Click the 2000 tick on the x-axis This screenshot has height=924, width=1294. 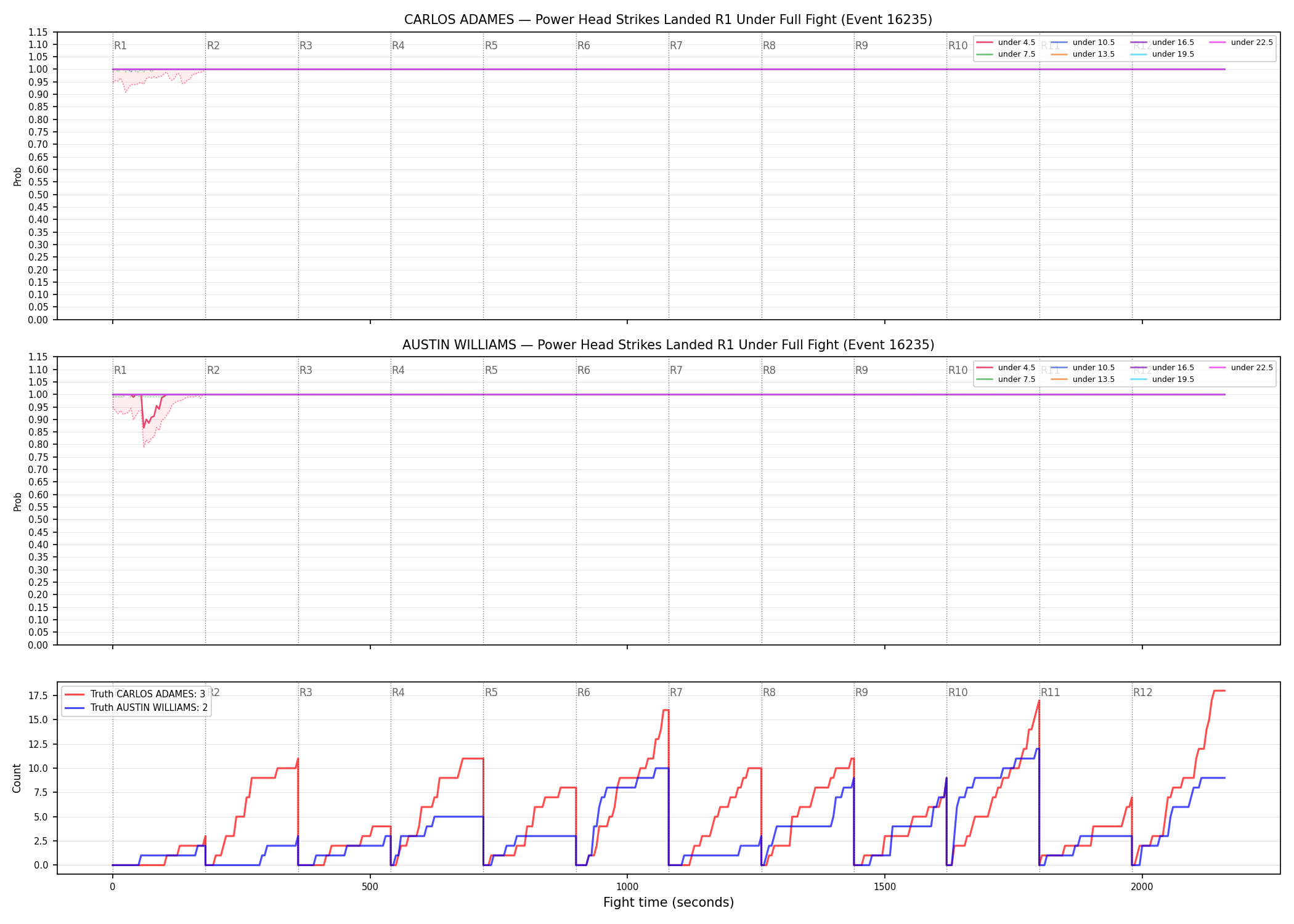point(1142,887)
